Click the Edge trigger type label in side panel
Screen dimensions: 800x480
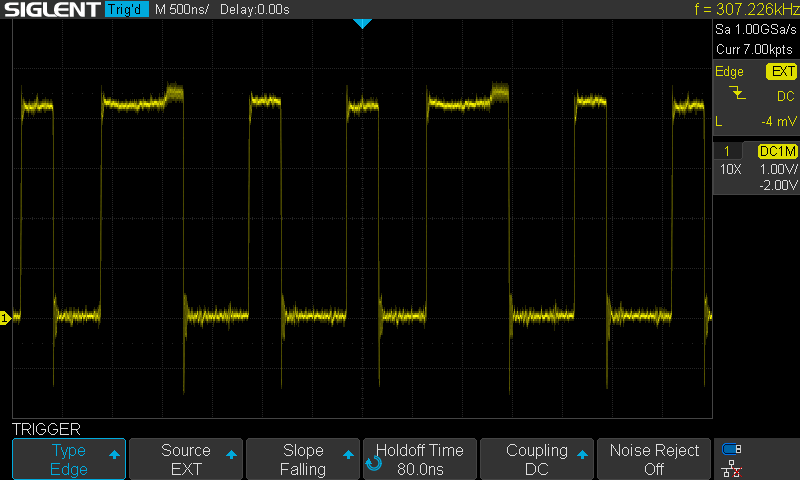(729, 72)
